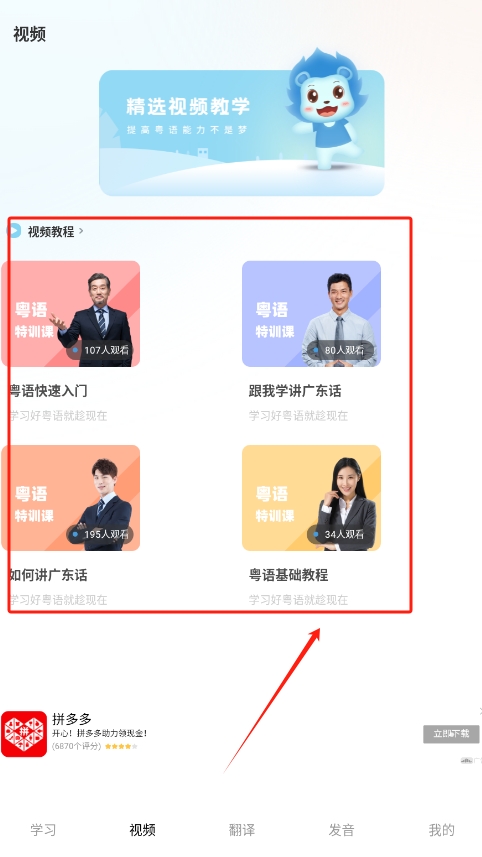Tap the blue lion mascot on banner

pyautogui.click(x=326, y=108)
